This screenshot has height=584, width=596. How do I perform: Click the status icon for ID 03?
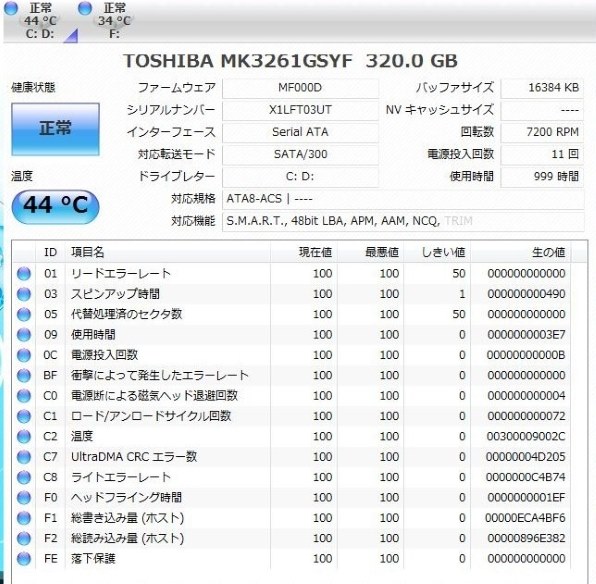click(x=24, y=294)
